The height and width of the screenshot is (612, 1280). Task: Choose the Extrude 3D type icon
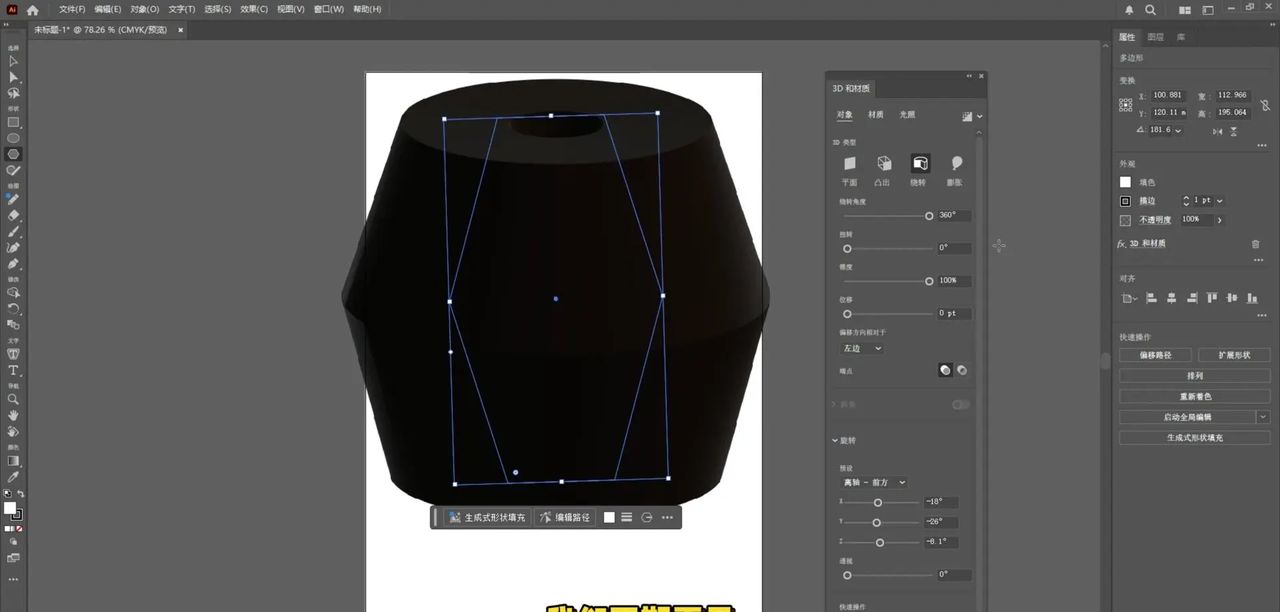pyautogui.click(x=884, y=164)
